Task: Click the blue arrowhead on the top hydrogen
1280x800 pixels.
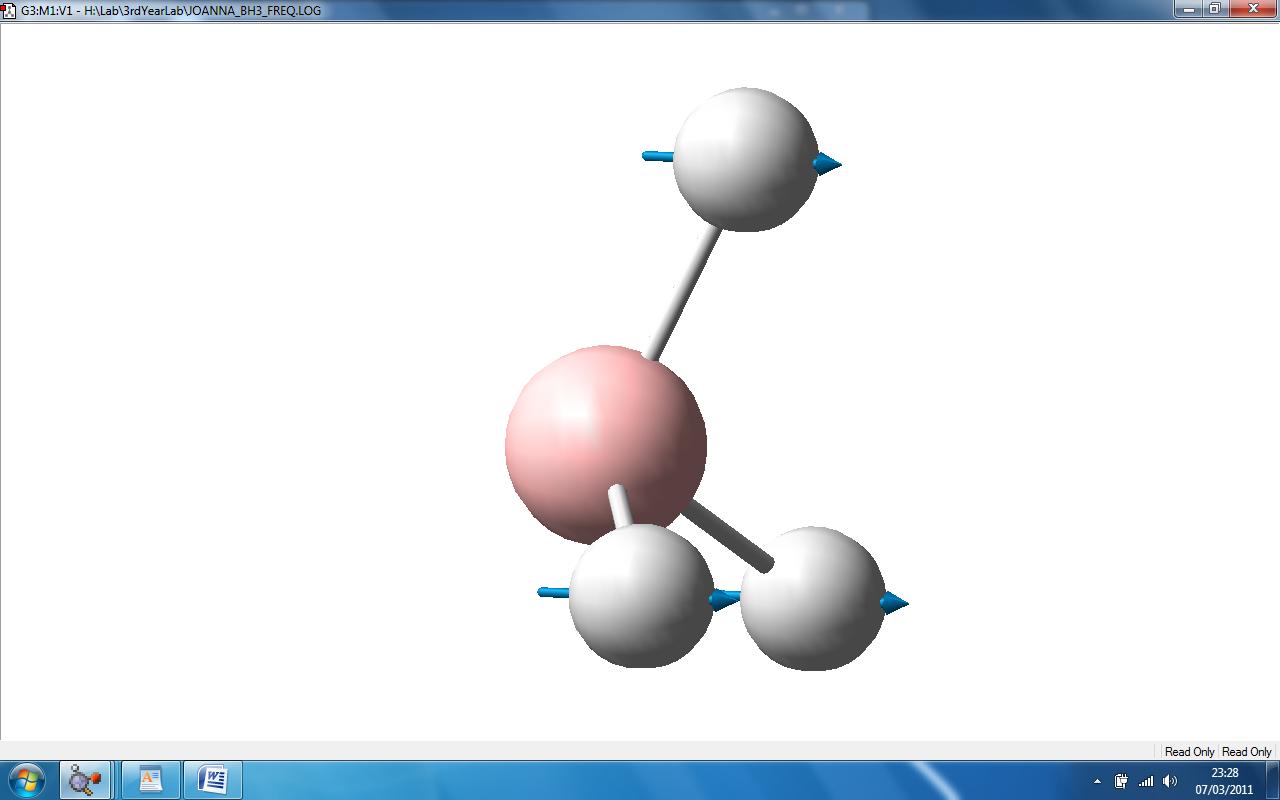Action: tap(827, 163)
